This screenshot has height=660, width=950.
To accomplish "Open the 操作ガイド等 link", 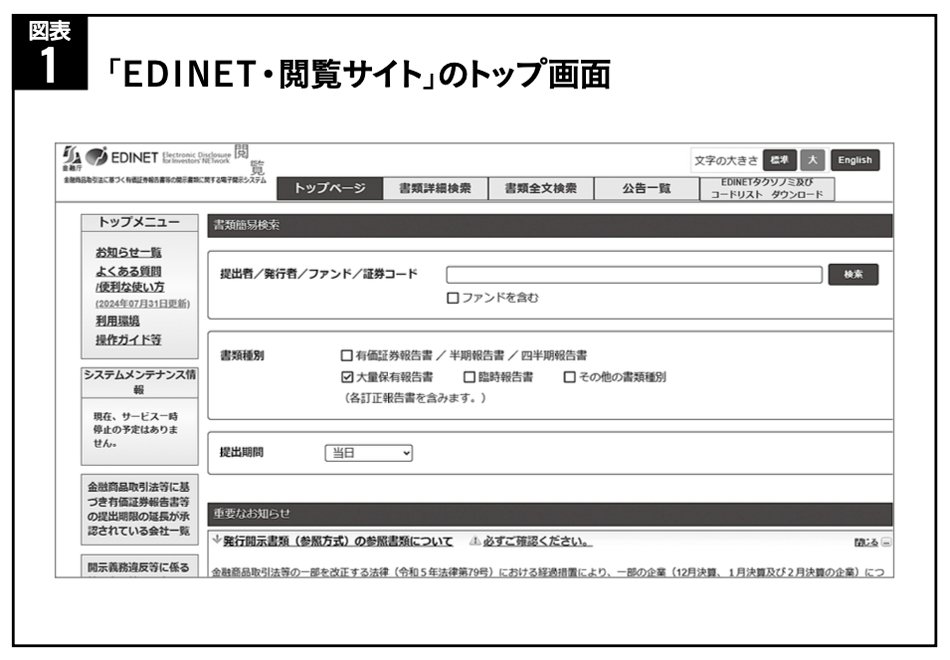I will tap(128, 340).
